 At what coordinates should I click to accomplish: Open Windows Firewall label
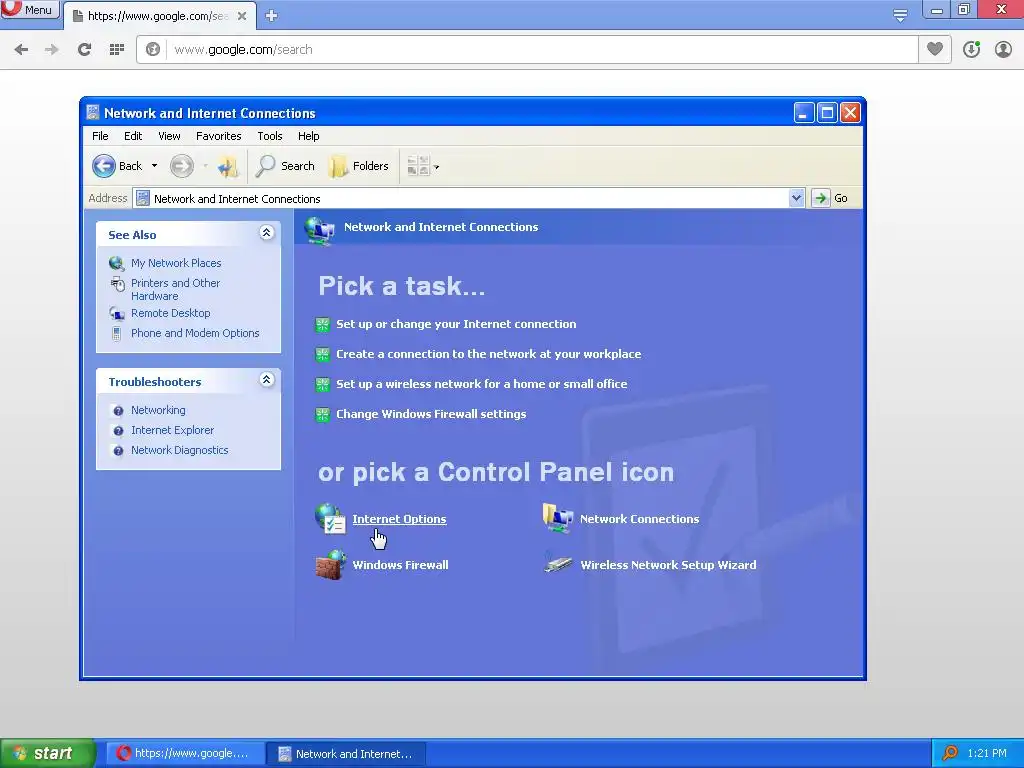400,565
